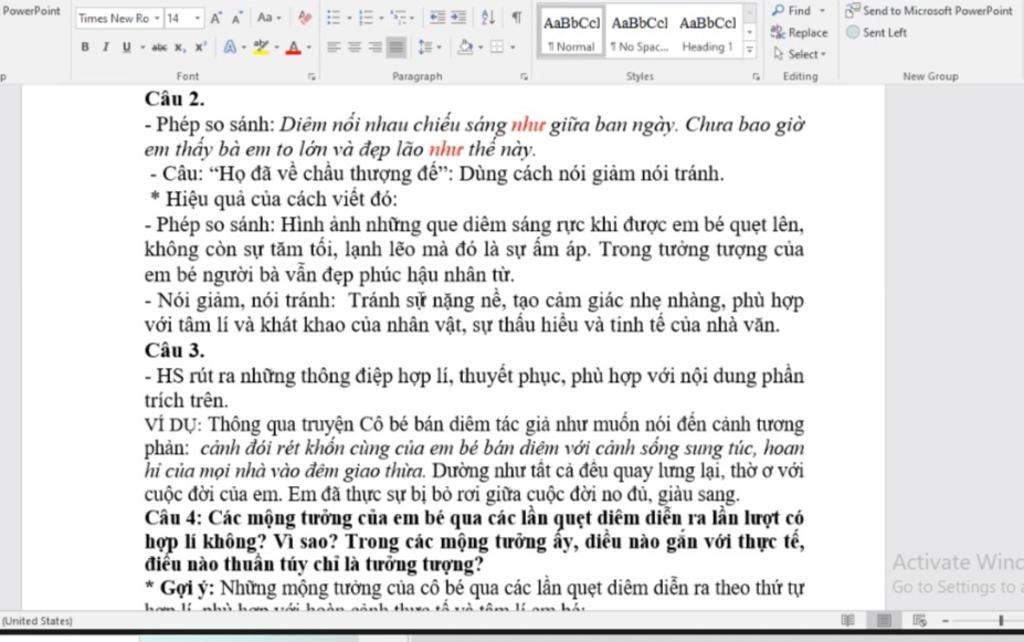
Task: Open the Select dropdown
Action: coord(800,54)
